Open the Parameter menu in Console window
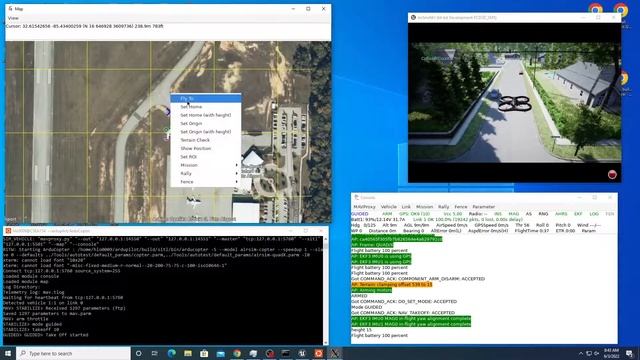Image resolution: width=640 pixels, height=360 pixels. (483, 207)
